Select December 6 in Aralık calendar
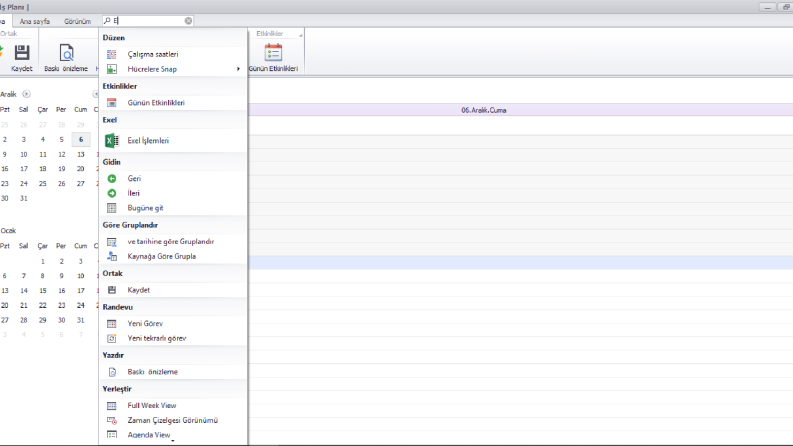This screenshot has width=793, height=446. coord(81,140)
